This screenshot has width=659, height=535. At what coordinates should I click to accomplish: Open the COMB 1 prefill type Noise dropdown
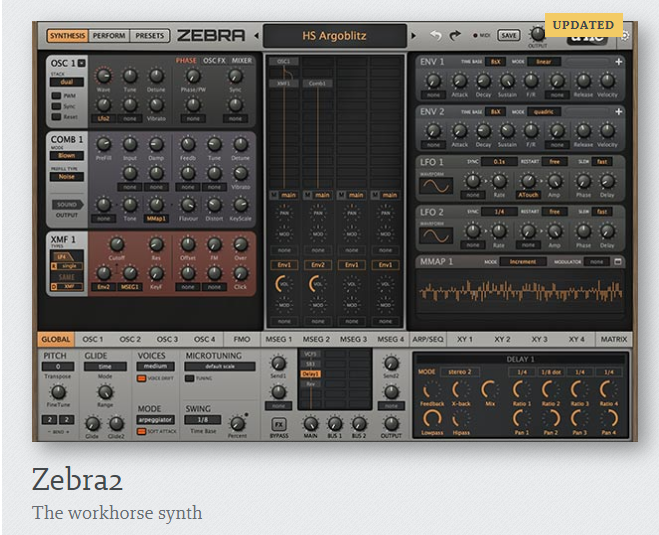[67, 177]
